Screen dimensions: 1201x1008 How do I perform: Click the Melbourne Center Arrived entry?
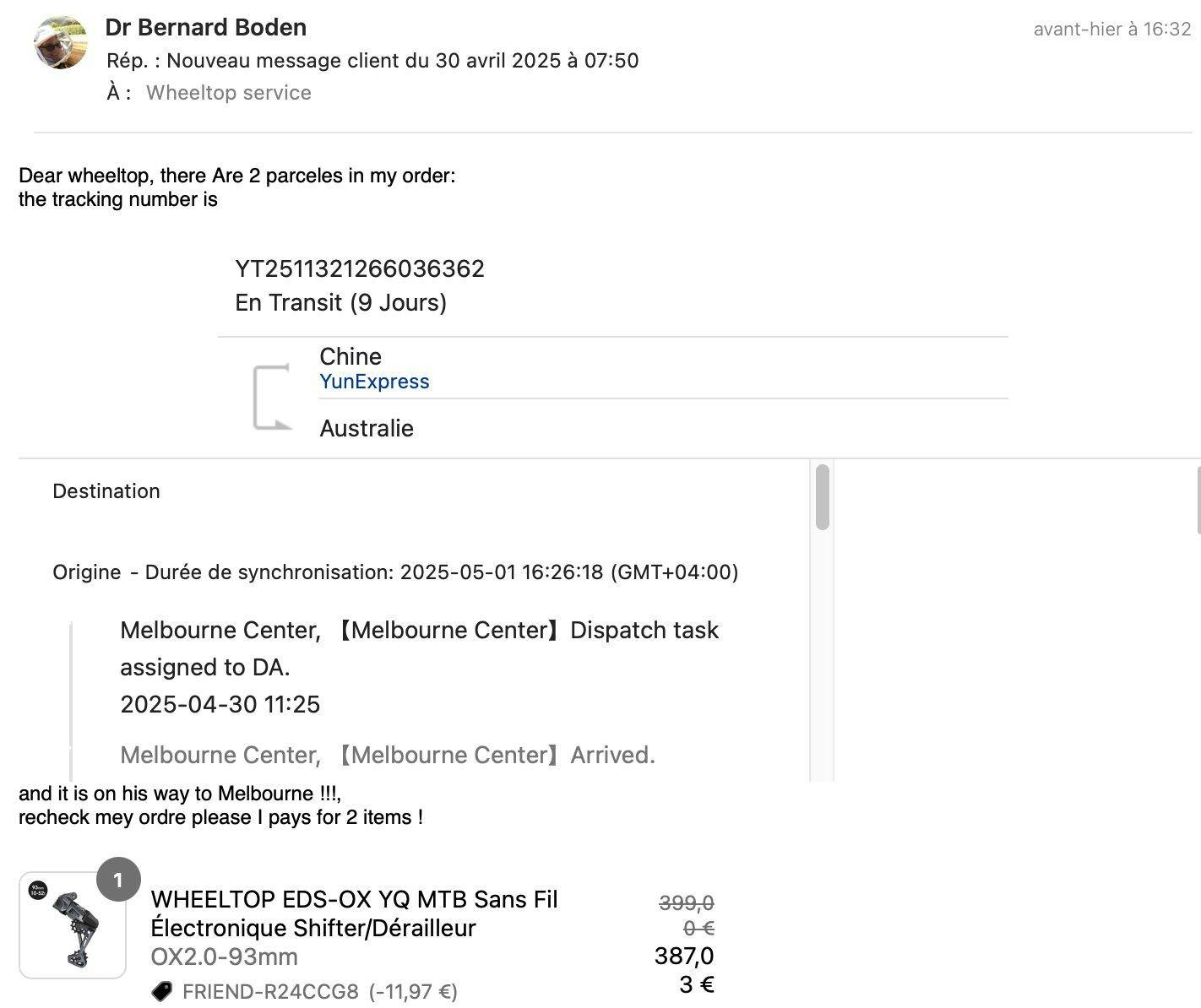pyautogui.click(x=388, y=755)
